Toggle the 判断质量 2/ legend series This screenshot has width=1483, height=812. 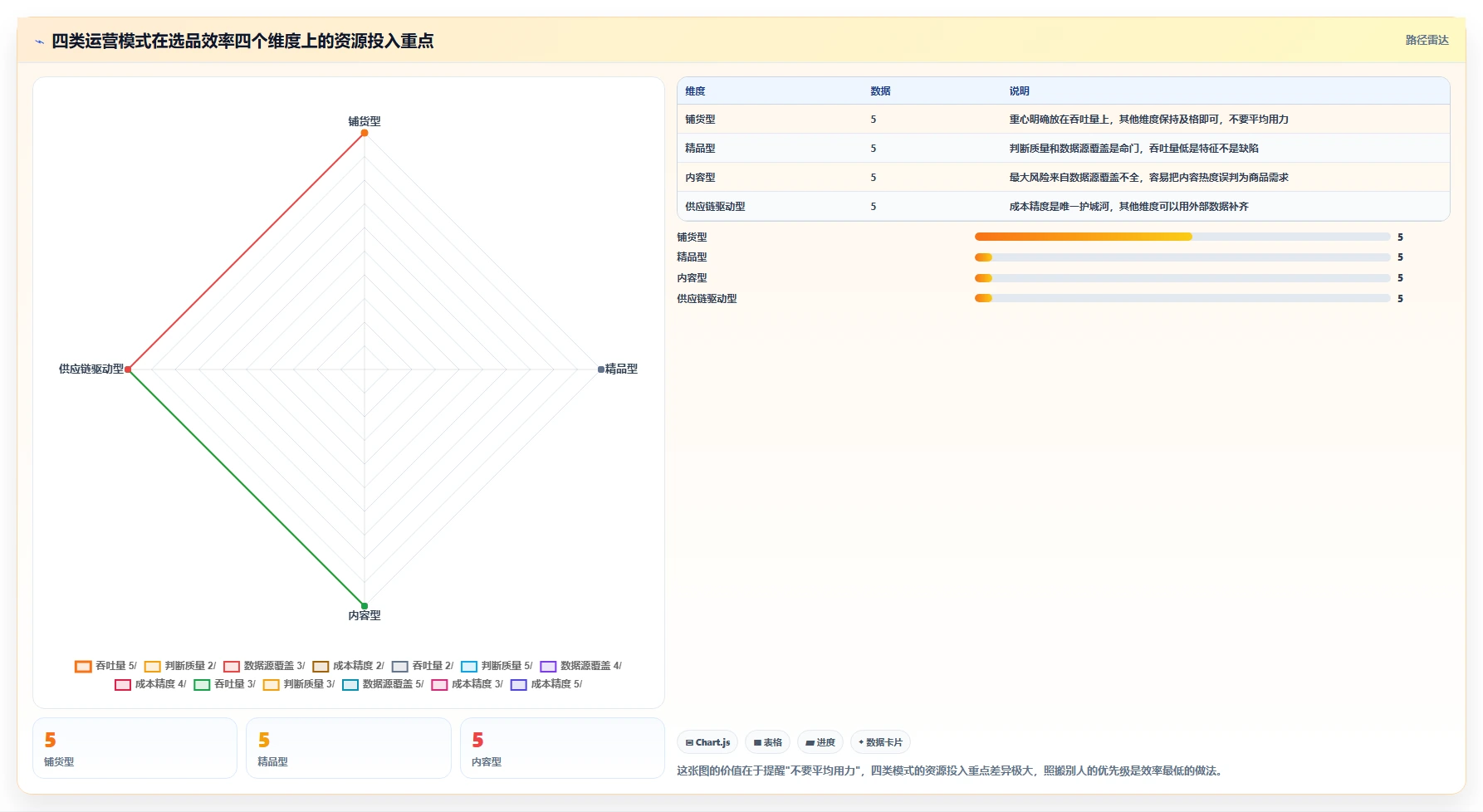[180, 666]
